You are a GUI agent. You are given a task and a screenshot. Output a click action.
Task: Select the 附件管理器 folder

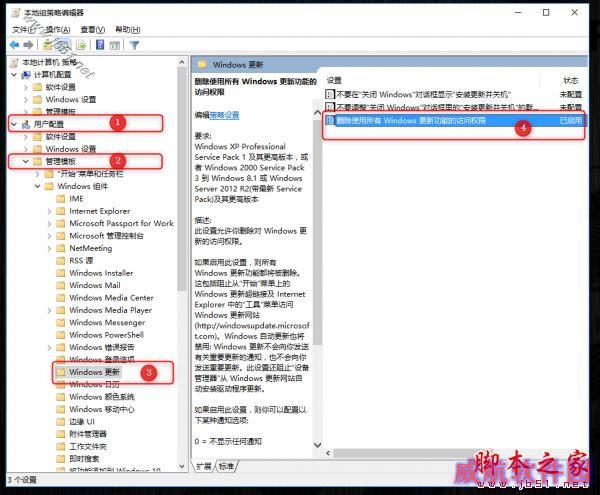tap(88, 434)
